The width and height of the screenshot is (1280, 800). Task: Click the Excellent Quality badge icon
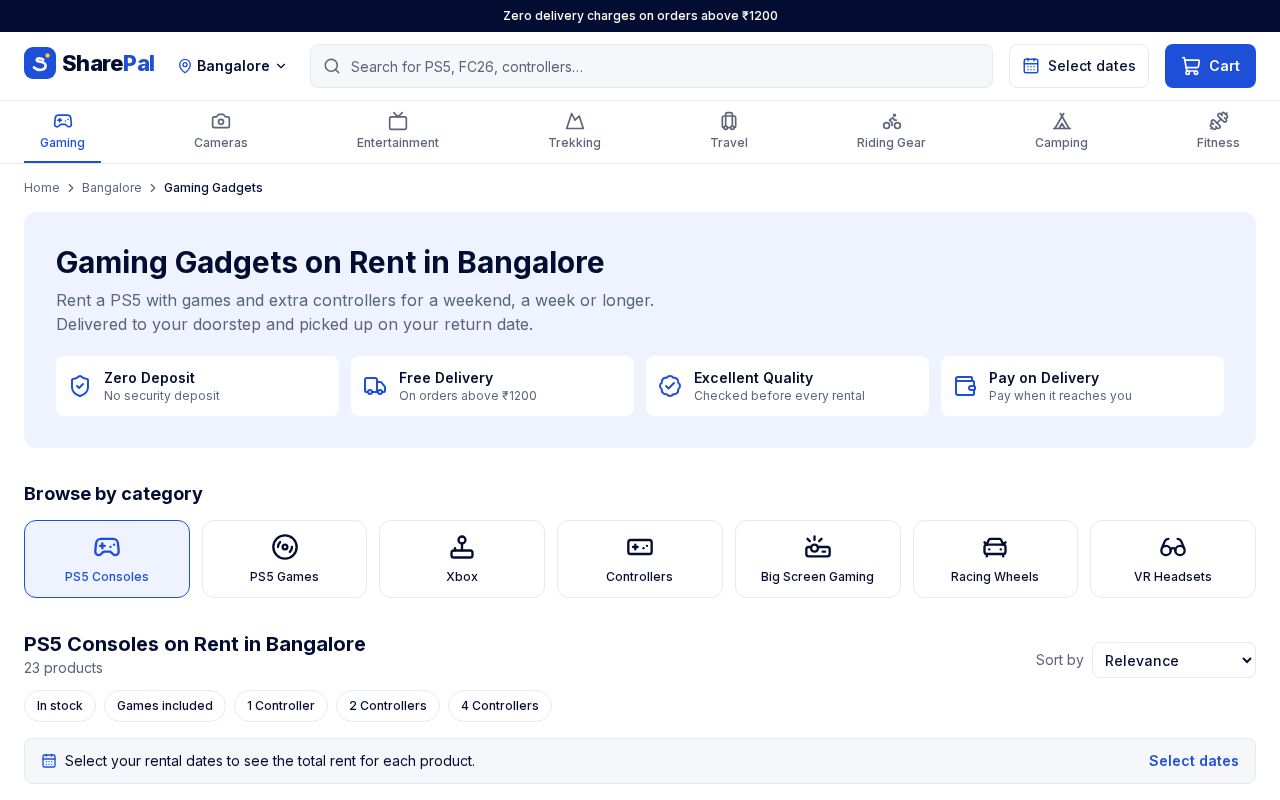tap(670, 386)
